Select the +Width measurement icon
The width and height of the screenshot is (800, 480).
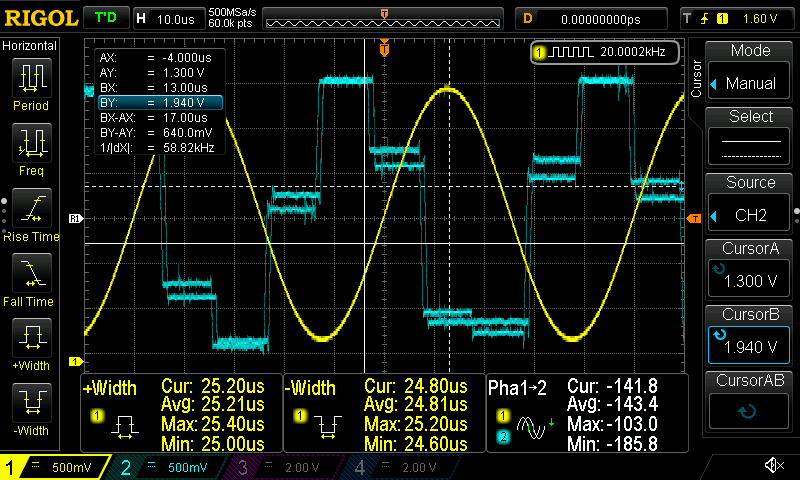31,341
